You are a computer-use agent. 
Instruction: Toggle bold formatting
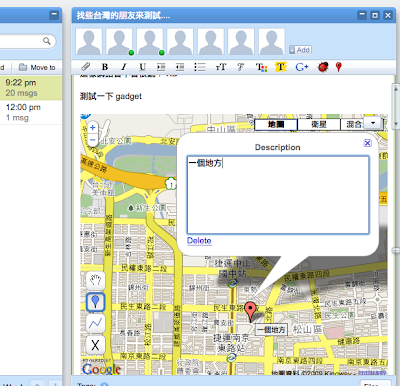pyautogui.click(x=105, y=67)
